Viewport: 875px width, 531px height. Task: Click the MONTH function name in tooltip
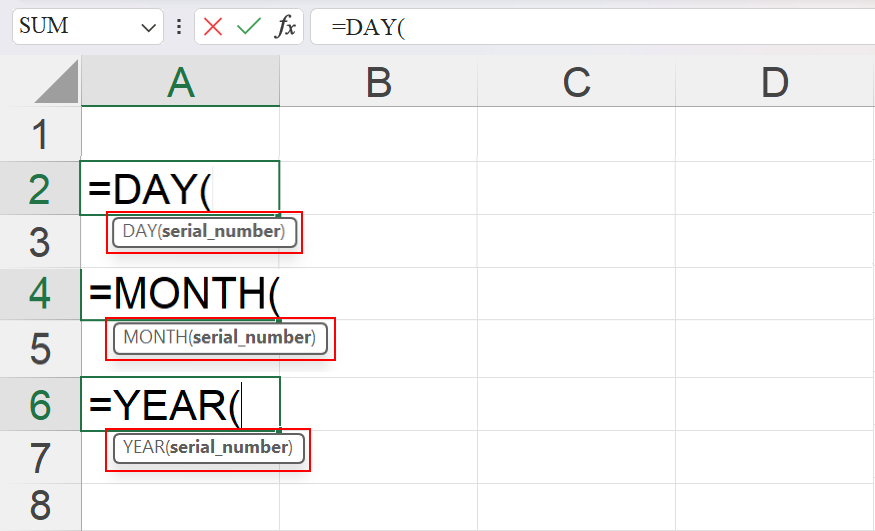point(154,338)
